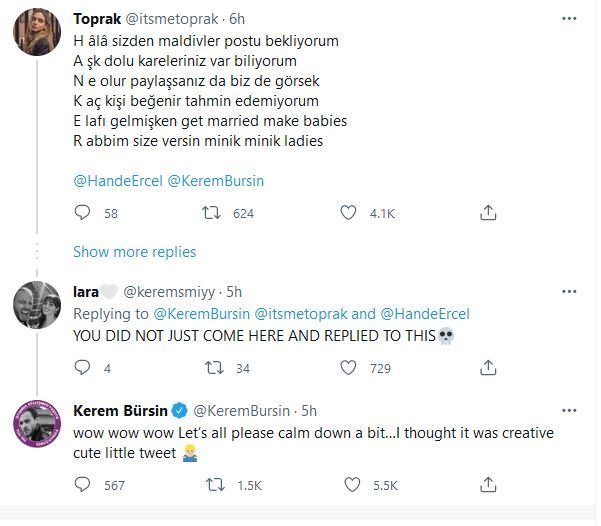601x526 pixels.
Task: Reply to lara's tweet
Action: point(83,369)
